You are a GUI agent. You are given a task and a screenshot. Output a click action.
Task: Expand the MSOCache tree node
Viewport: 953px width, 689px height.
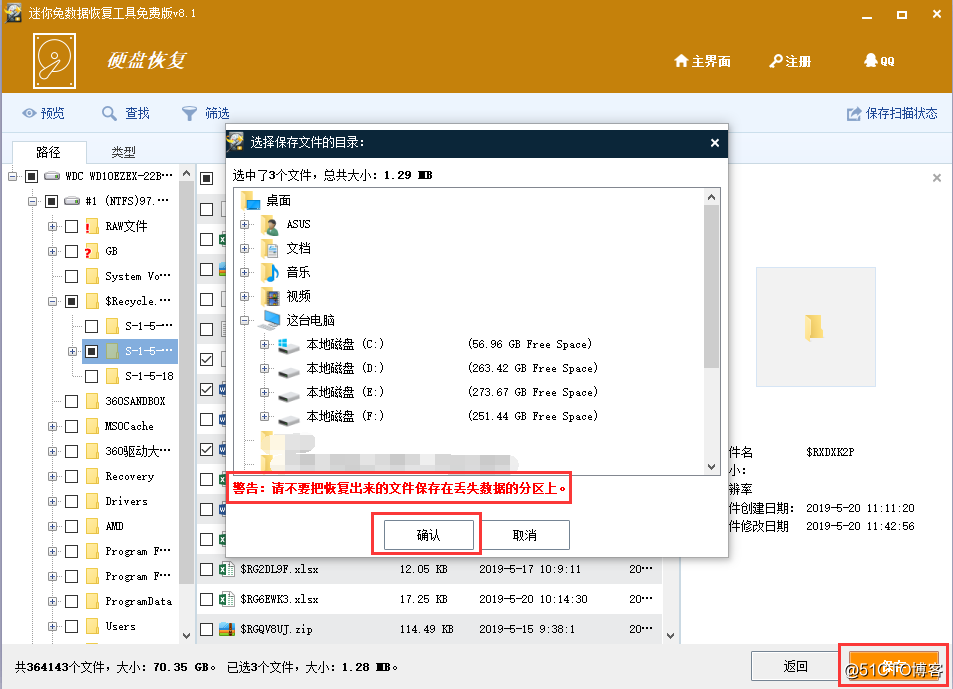(x=52, y=427)
